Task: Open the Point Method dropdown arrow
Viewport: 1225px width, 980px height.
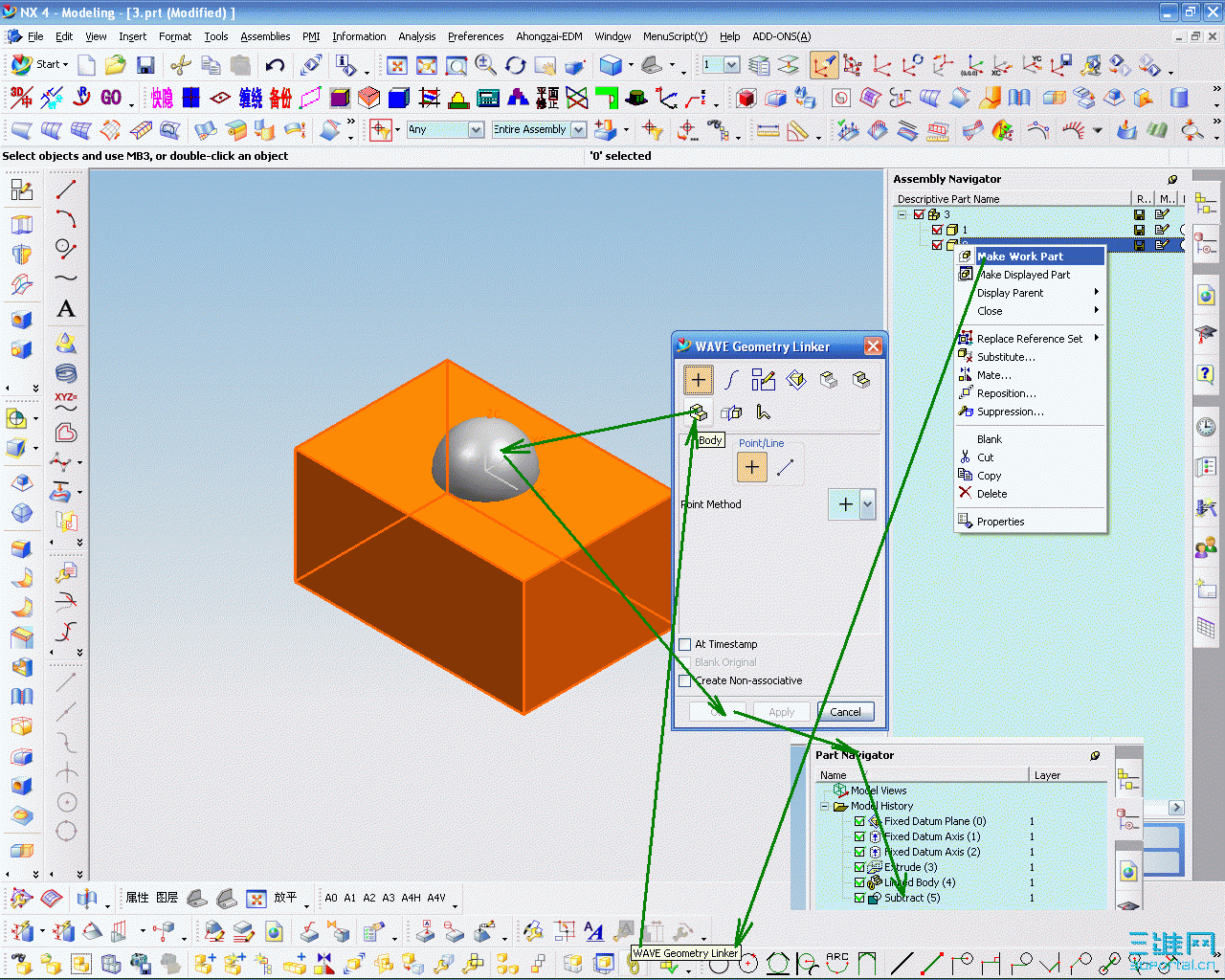Action: 868,503
